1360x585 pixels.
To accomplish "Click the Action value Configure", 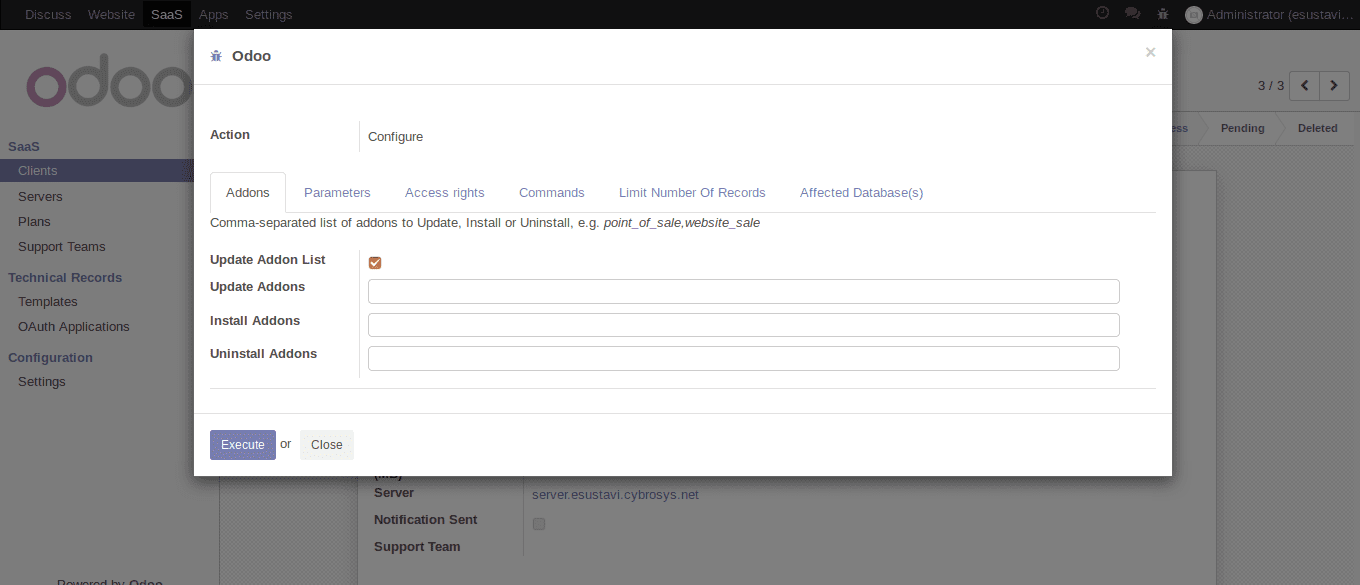I will [x=395, y=136].
